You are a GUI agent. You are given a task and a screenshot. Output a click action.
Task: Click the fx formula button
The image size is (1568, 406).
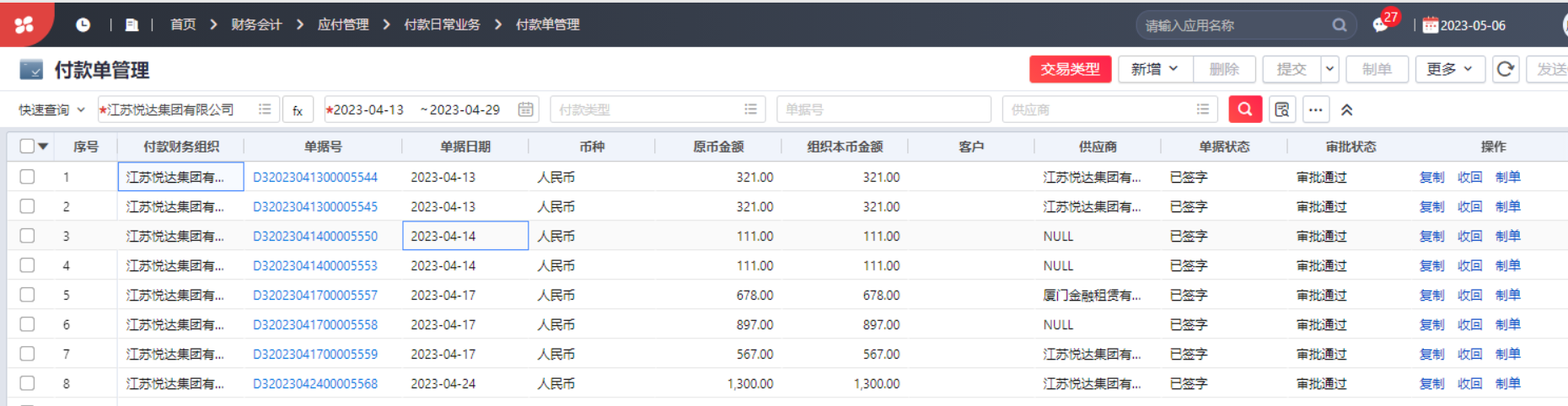298,110
